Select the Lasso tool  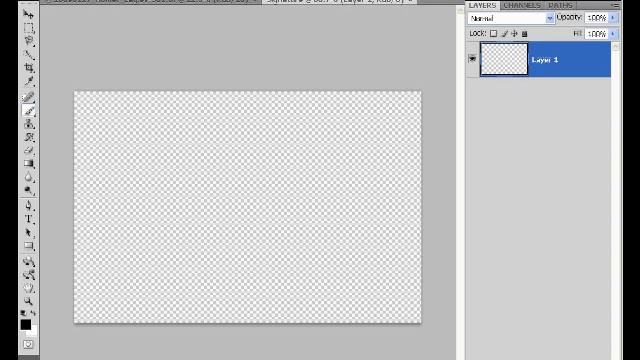[x=29, y=41]
